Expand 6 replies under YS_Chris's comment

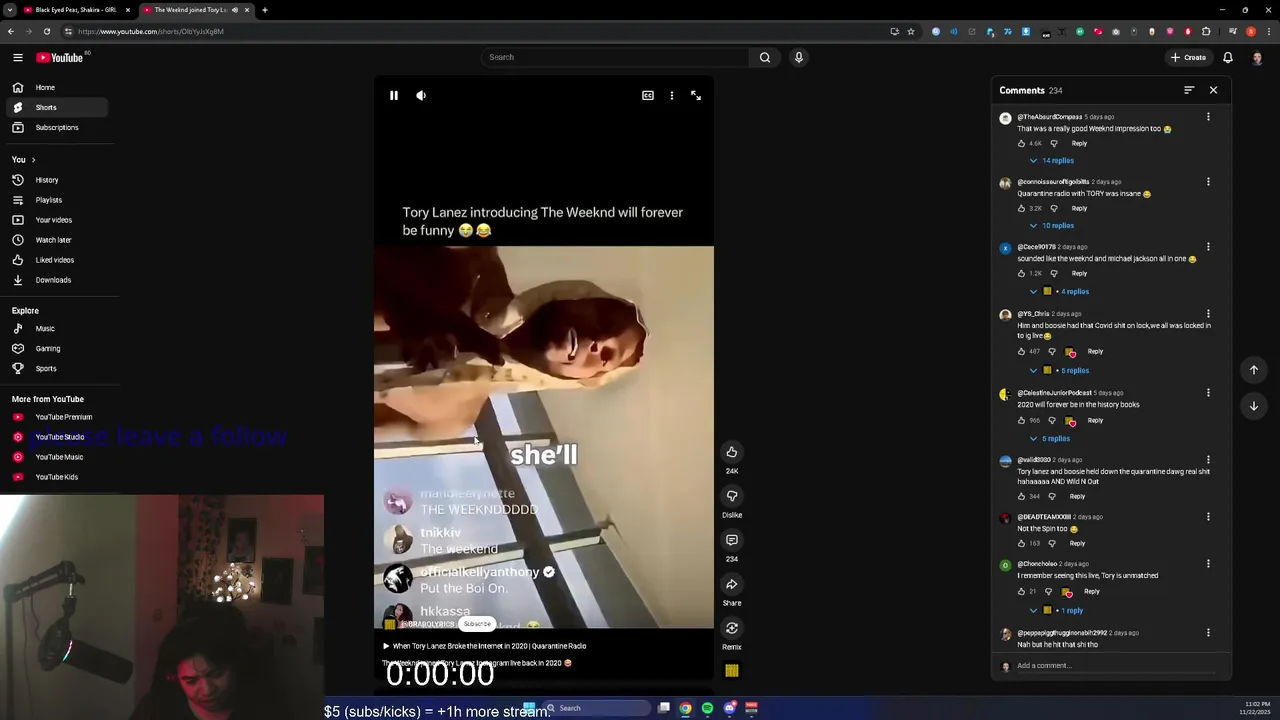tap(1060, 370)
